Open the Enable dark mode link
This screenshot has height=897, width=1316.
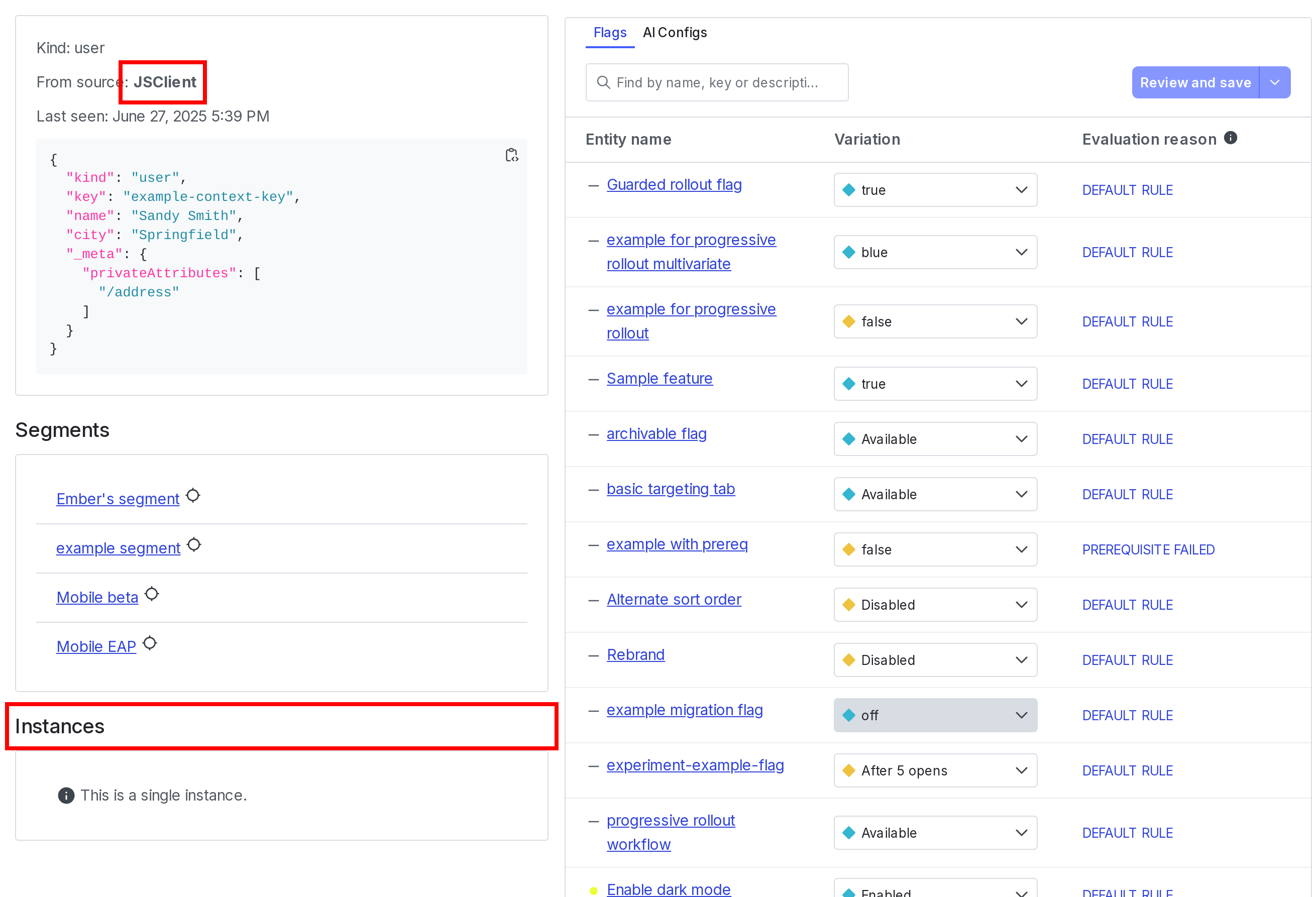pos(669,889)
